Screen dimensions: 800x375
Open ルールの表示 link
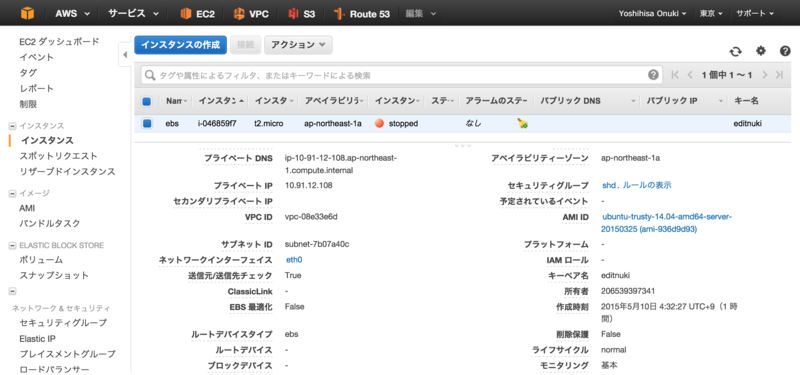647,185
